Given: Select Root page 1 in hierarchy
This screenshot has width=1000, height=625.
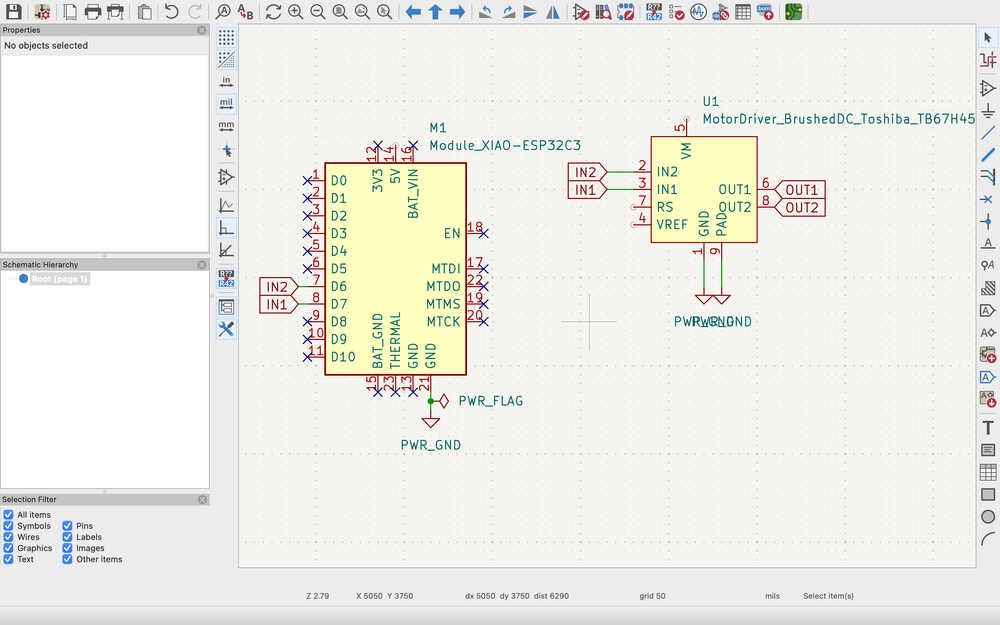Looking at the screenshot, I should [60, 279].
